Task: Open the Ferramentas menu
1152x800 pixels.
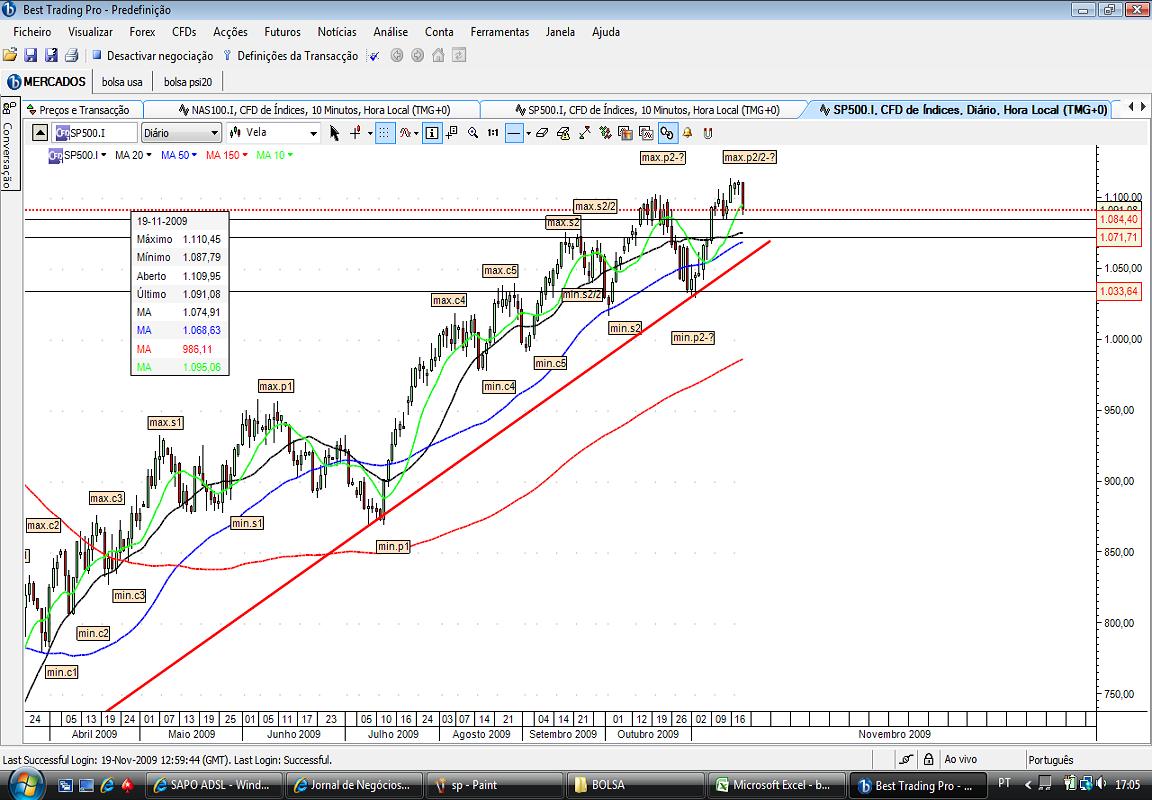Action: pyautogui.click(x=500, y=32)
